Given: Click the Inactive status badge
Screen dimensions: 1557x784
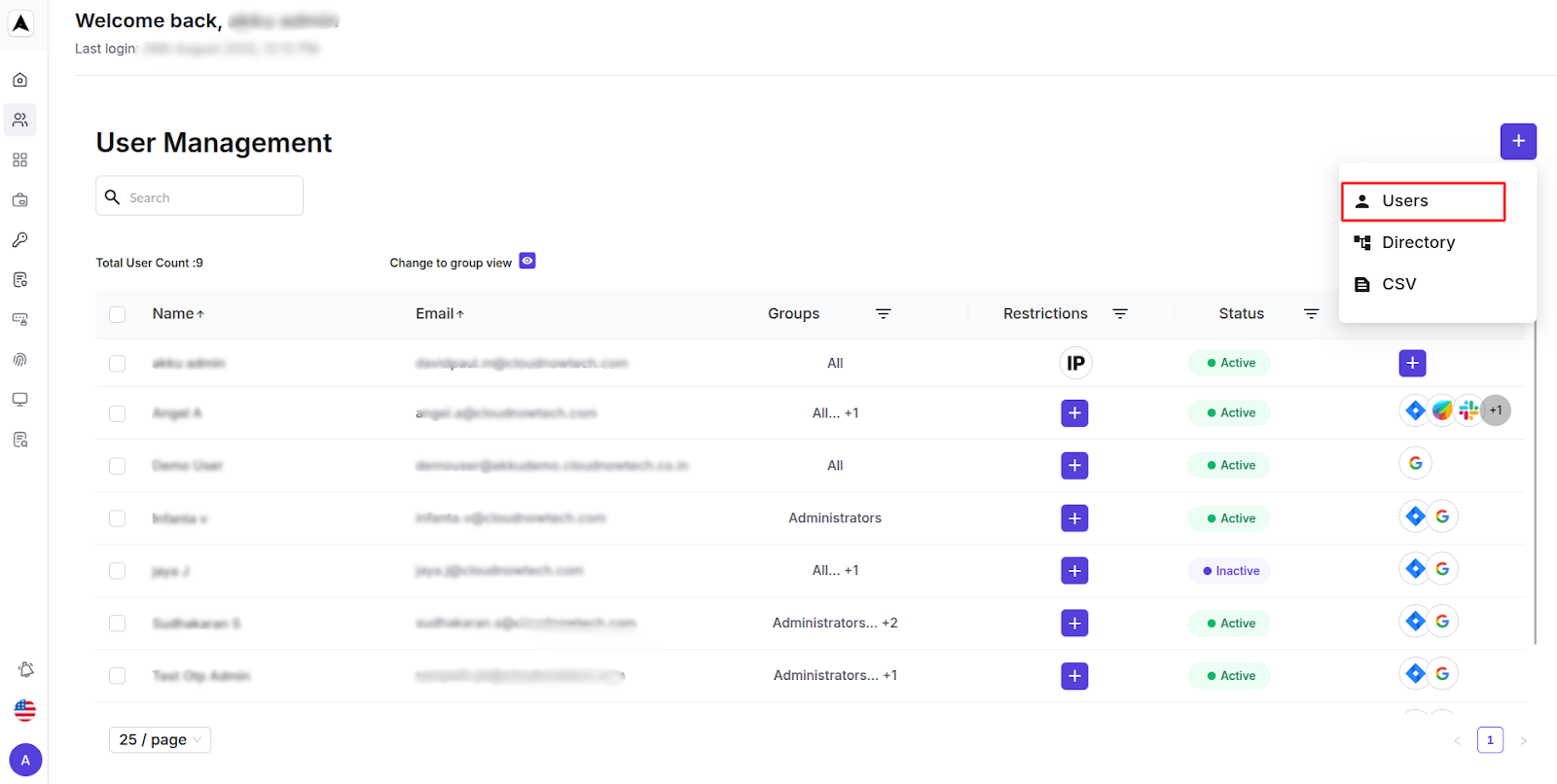Looking at the screenshot, I should point(1229,571).
